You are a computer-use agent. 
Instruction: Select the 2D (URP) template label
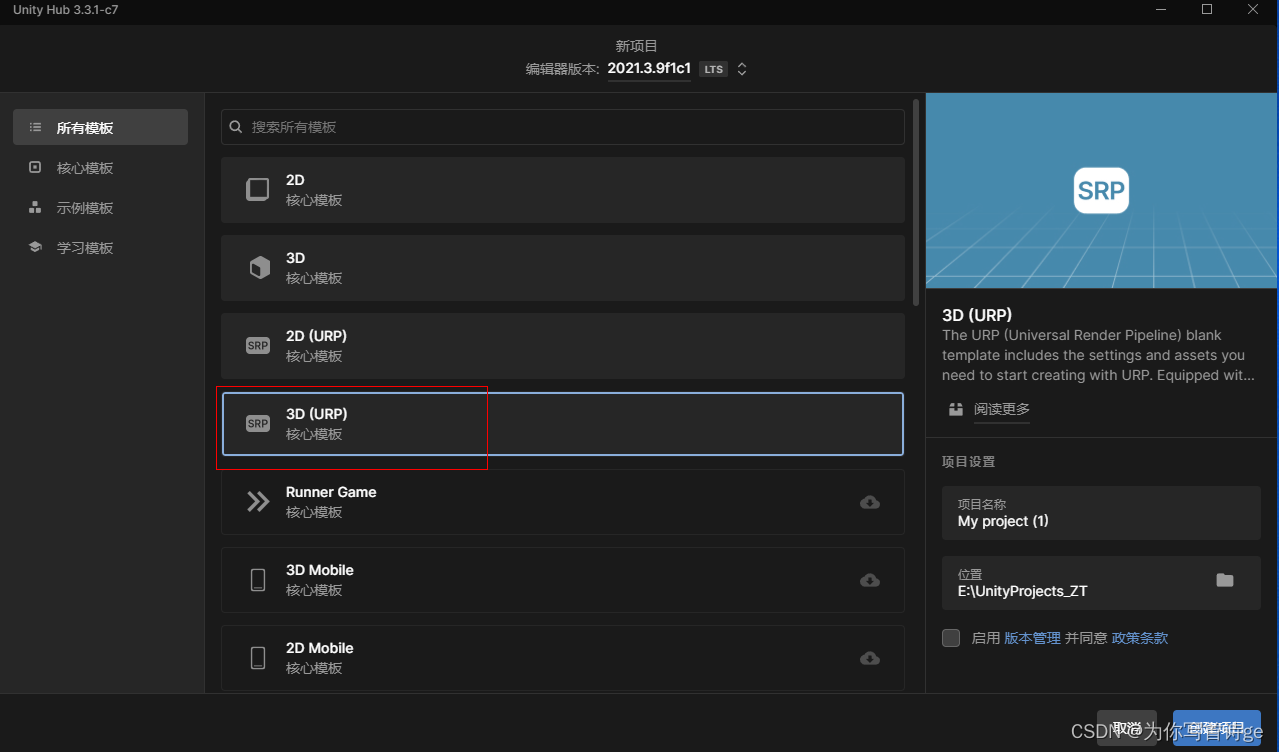[x=316, y=336]
